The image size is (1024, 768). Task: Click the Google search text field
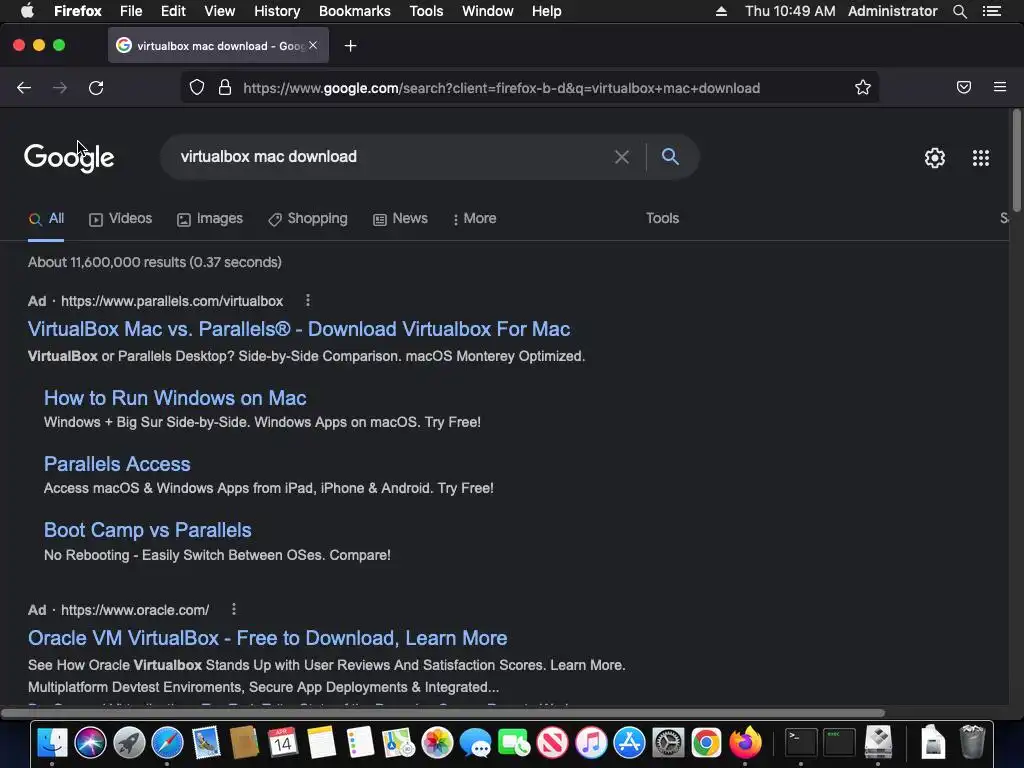[x=392, y=157]
